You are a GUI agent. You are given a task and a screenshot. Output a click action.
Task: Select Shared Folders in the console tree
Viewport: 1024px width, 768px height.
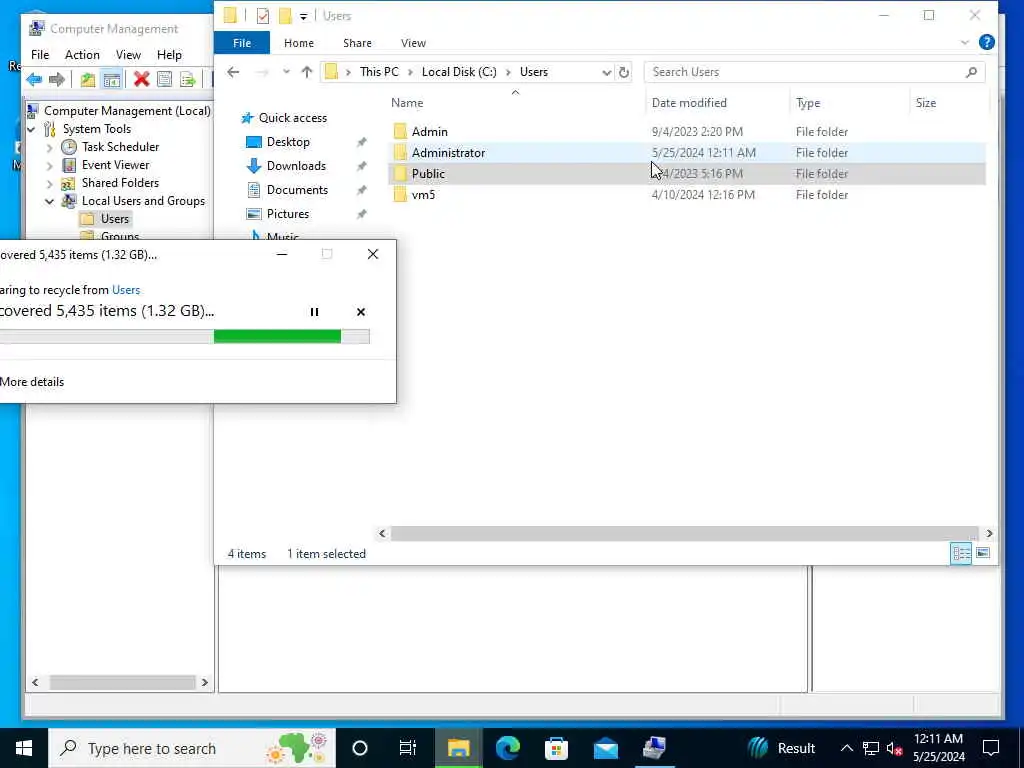tap(120, 183)
